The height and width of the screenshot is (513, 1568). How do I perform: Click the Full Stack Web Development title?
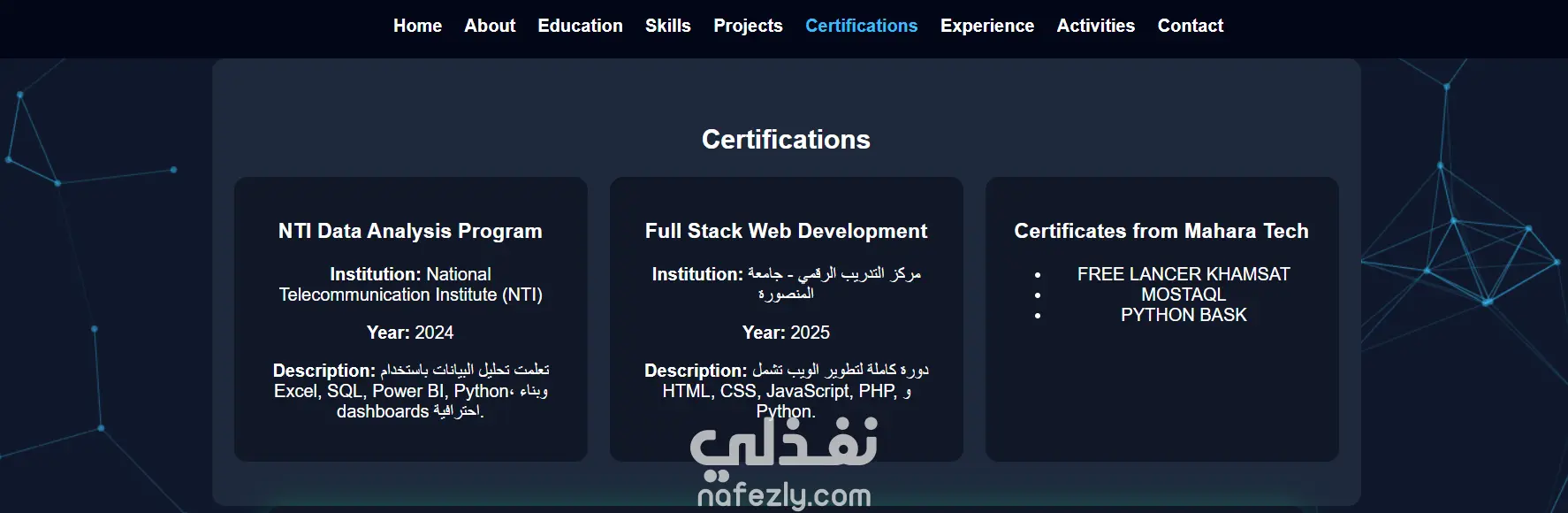coord(786,231)
